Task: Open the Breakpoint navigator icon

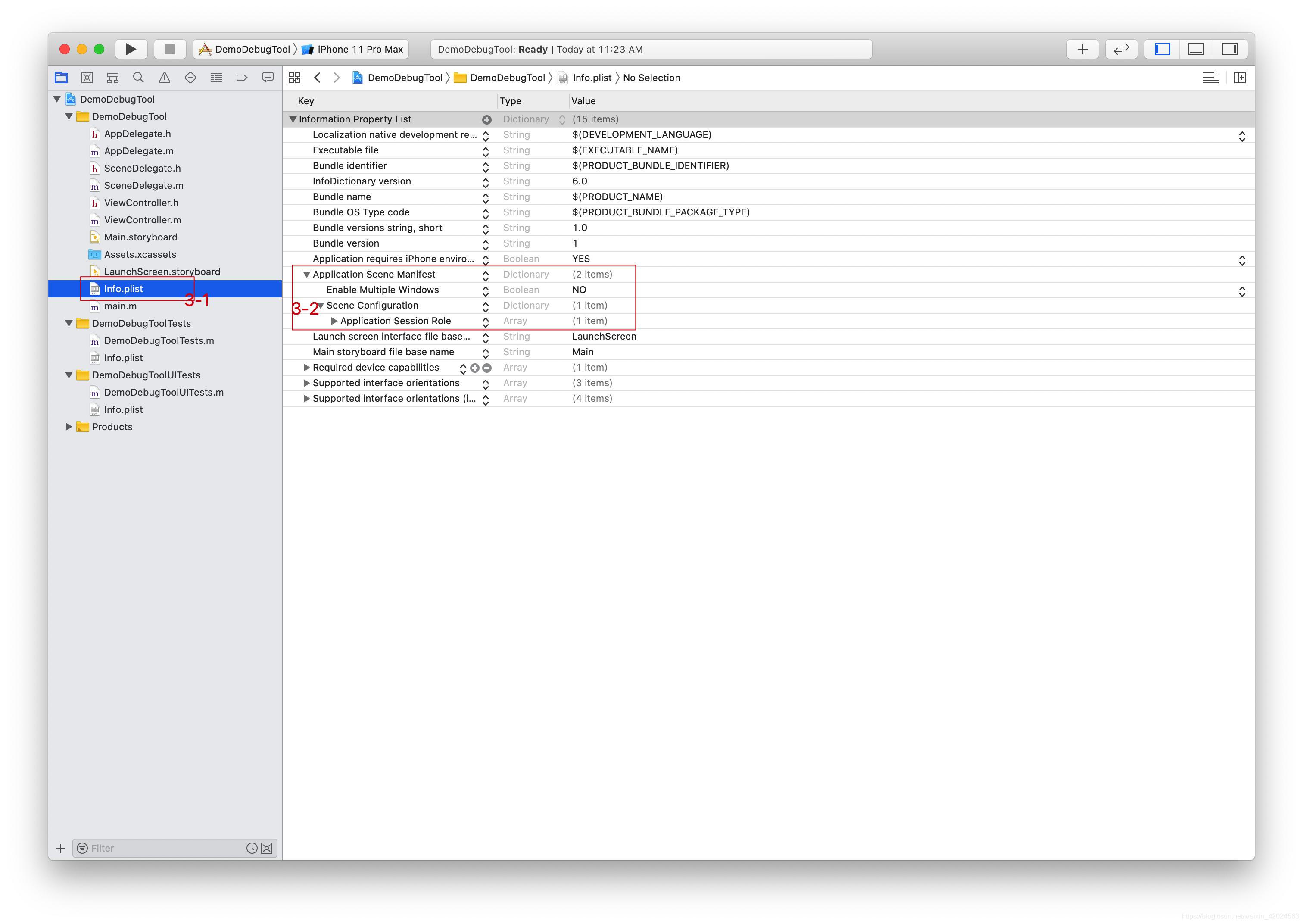Action: (x=242, y=78)
